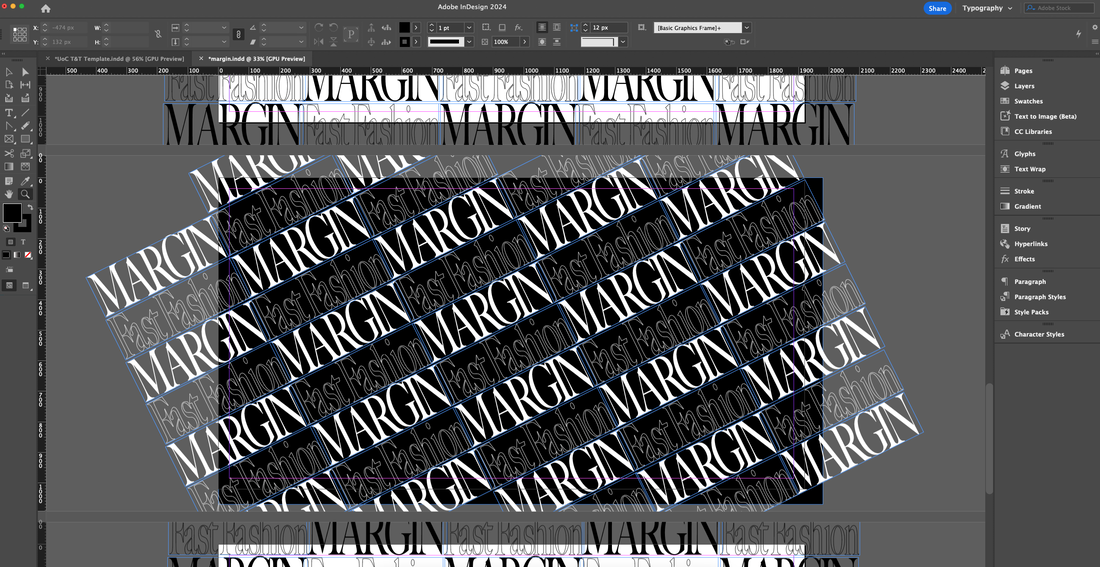Image resolution: width=1100 pixels, height=567 pixels.
Task: Open Text to Image (Beta) panel
Action: 1045,116
